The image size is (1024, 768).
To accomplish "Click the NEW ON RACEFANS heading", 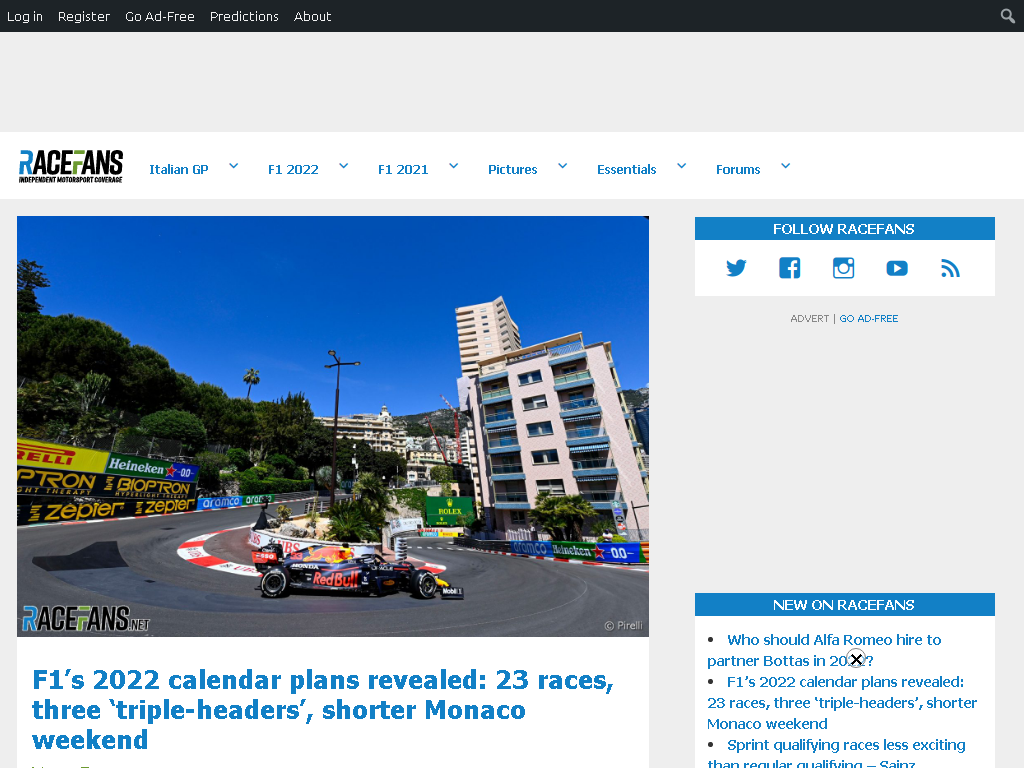I will (x=844, y=605).
